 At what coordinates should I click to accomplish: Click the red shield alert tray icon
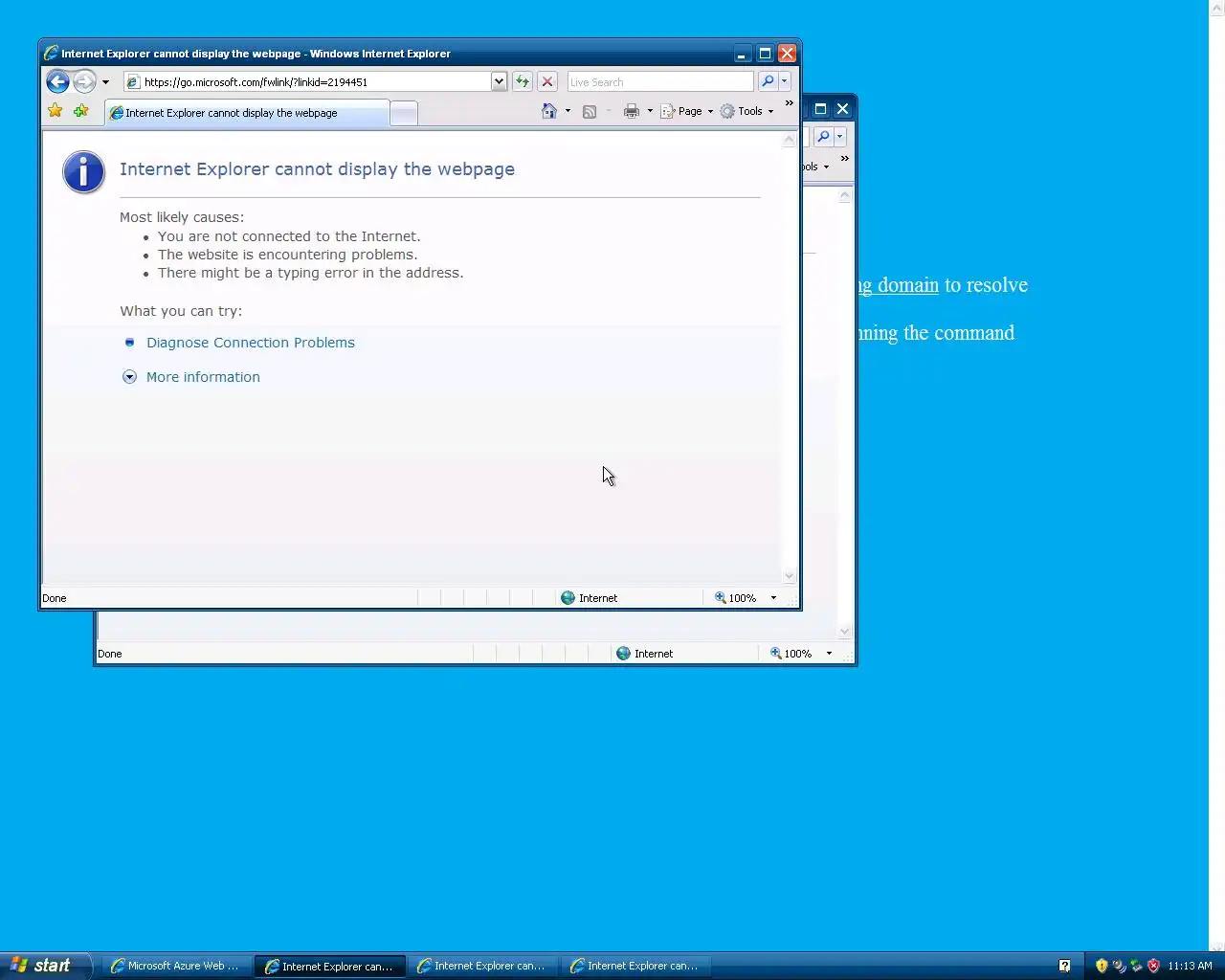pyautogui.click(x=1153, y=966)
